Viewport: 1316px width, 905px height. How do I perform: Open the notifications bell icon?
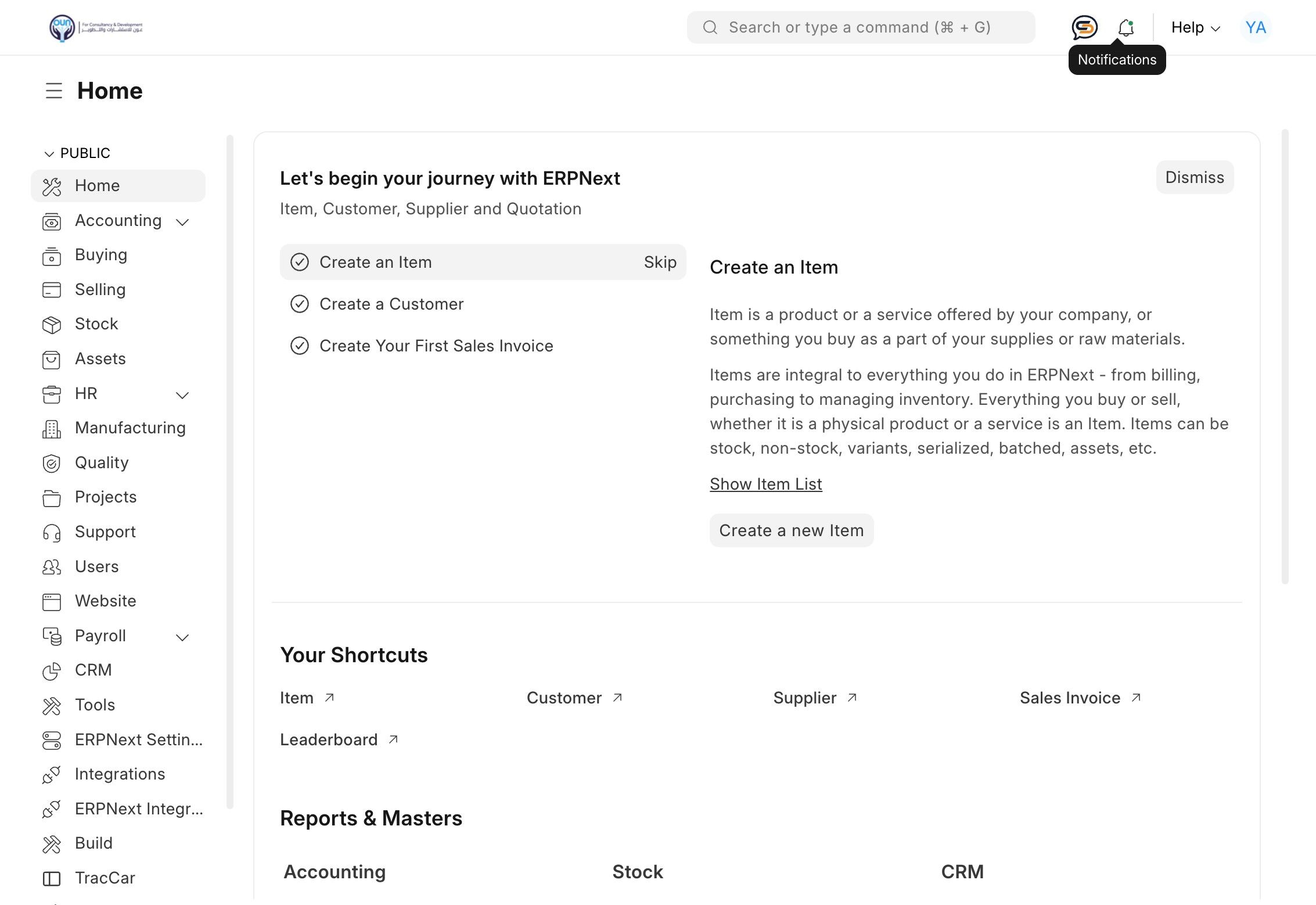tap(1126, 27)
